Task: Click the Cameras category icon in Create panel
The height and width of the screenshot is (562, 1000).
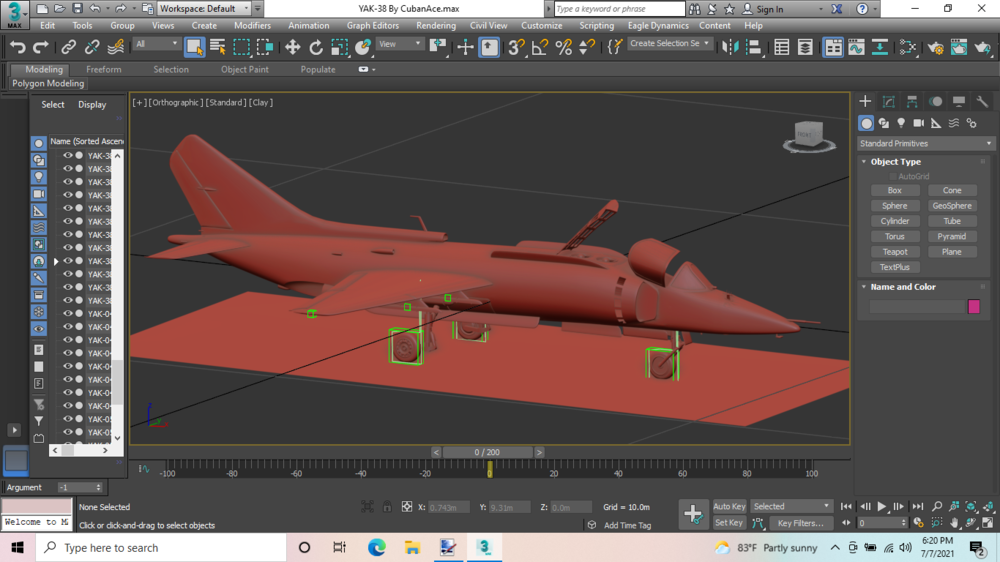Action: (918, 123)
